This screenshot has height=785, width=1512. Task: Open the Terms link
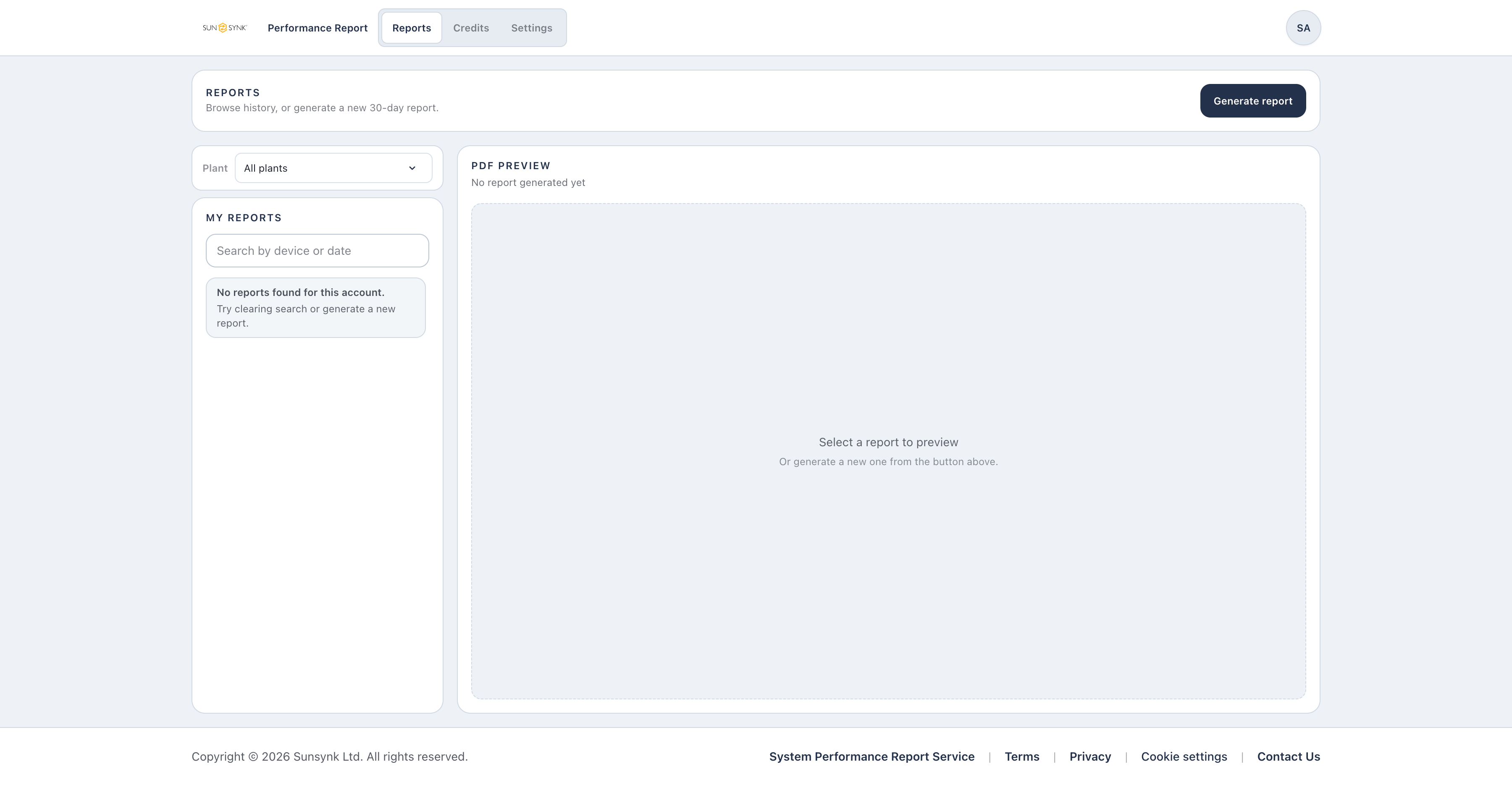(1022, 756)
